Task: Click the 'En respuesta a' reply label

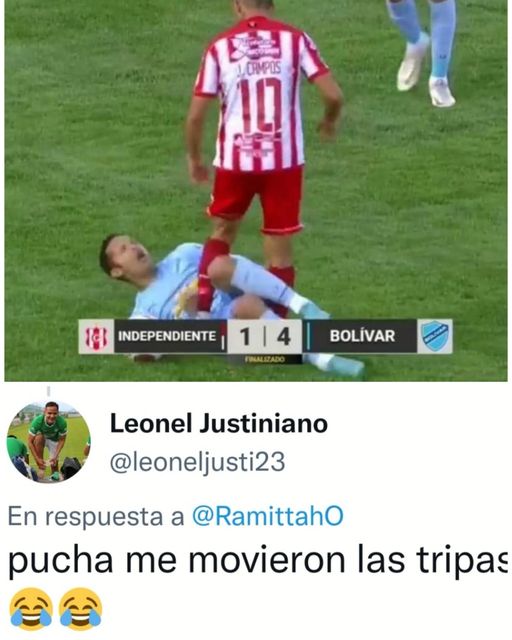Action: (x=96, y=517)
